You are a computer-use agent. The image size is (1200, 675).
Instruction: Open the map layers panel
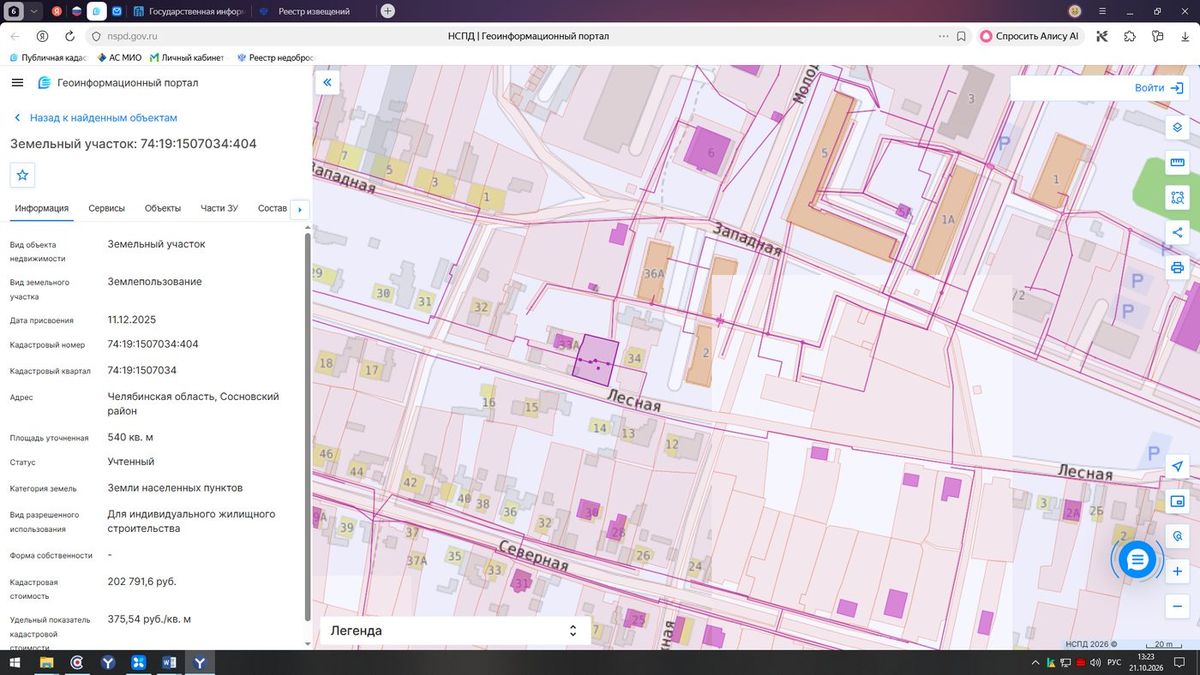[x=1177, y=128]
